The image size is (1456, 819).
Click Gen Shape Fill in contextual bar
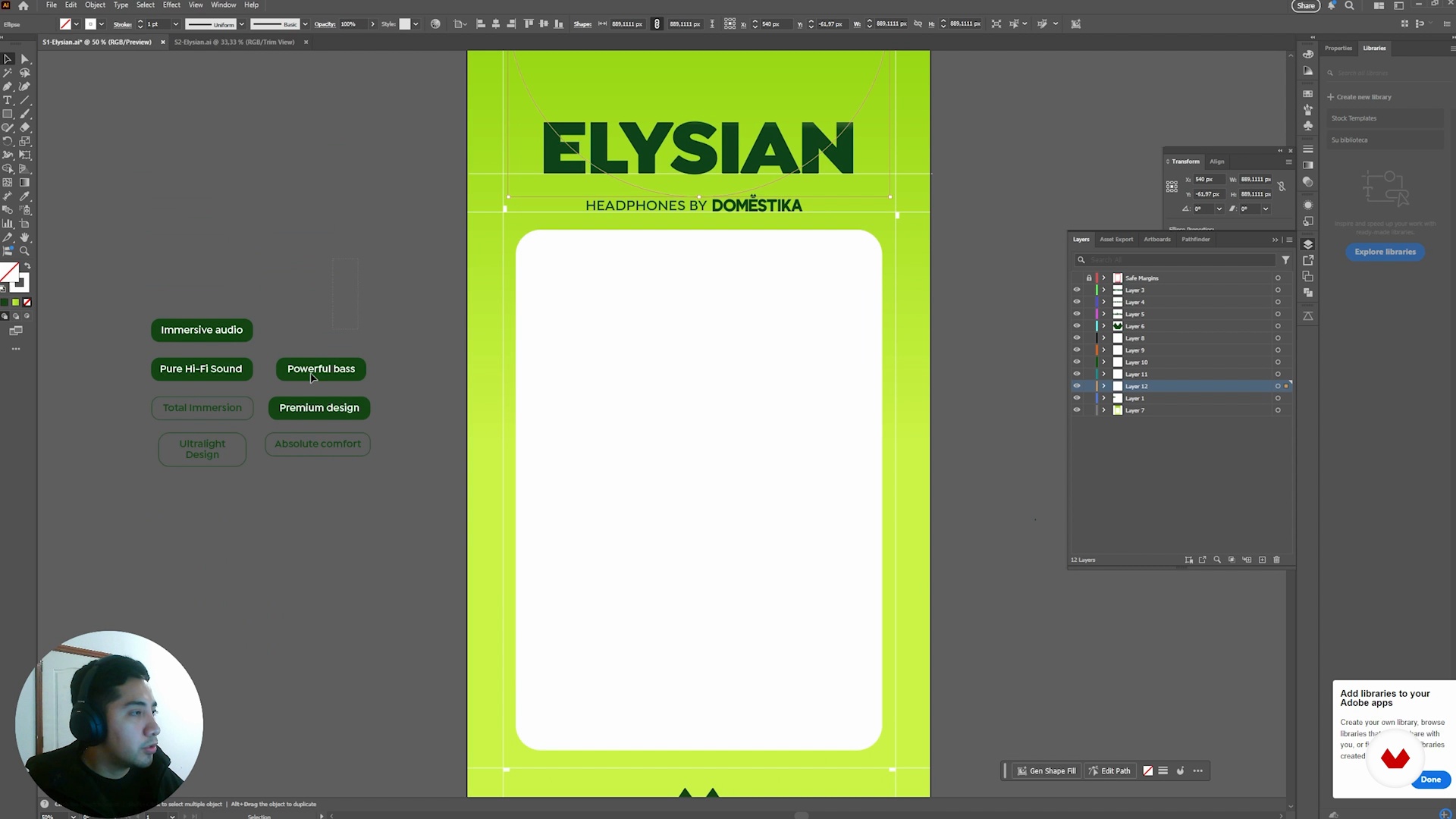[x=1046, y=771]
